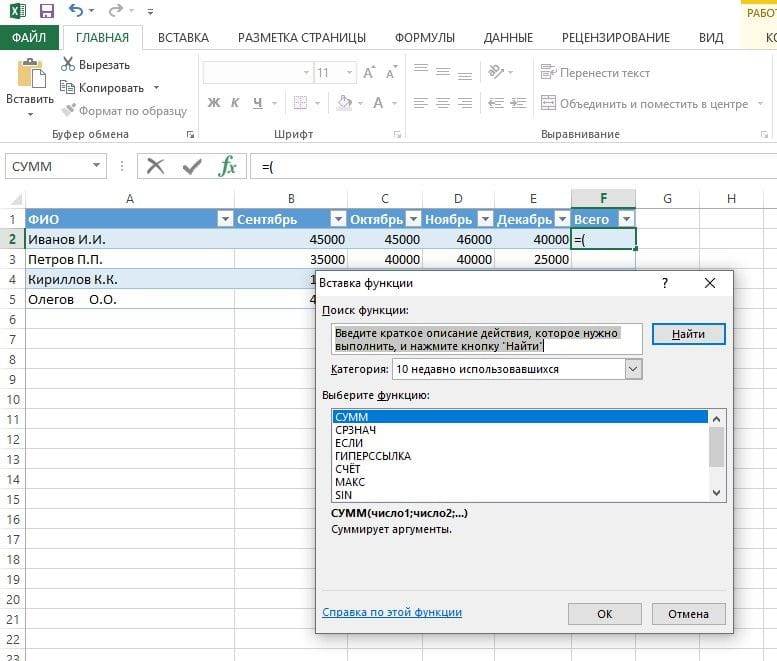Select ГИПЕРССЫЛКА in the function list
This screenshot has width=777, height=661.
pos(520,456)
